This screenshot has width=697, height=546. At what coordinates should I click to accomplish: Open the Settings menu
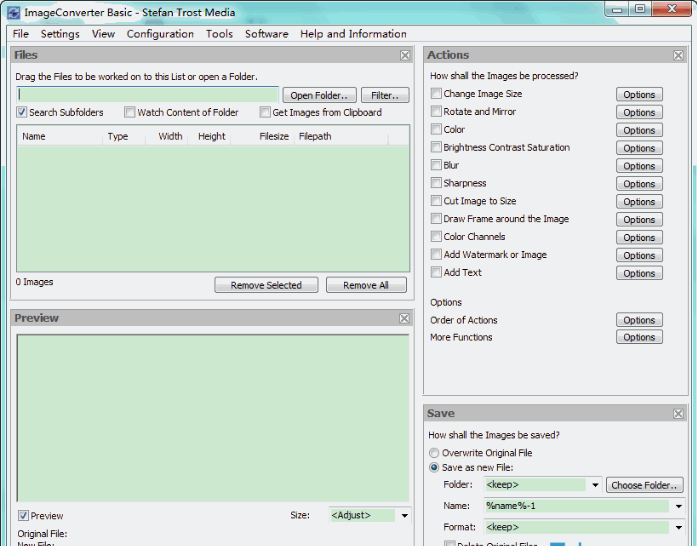[x=60, y=34]
